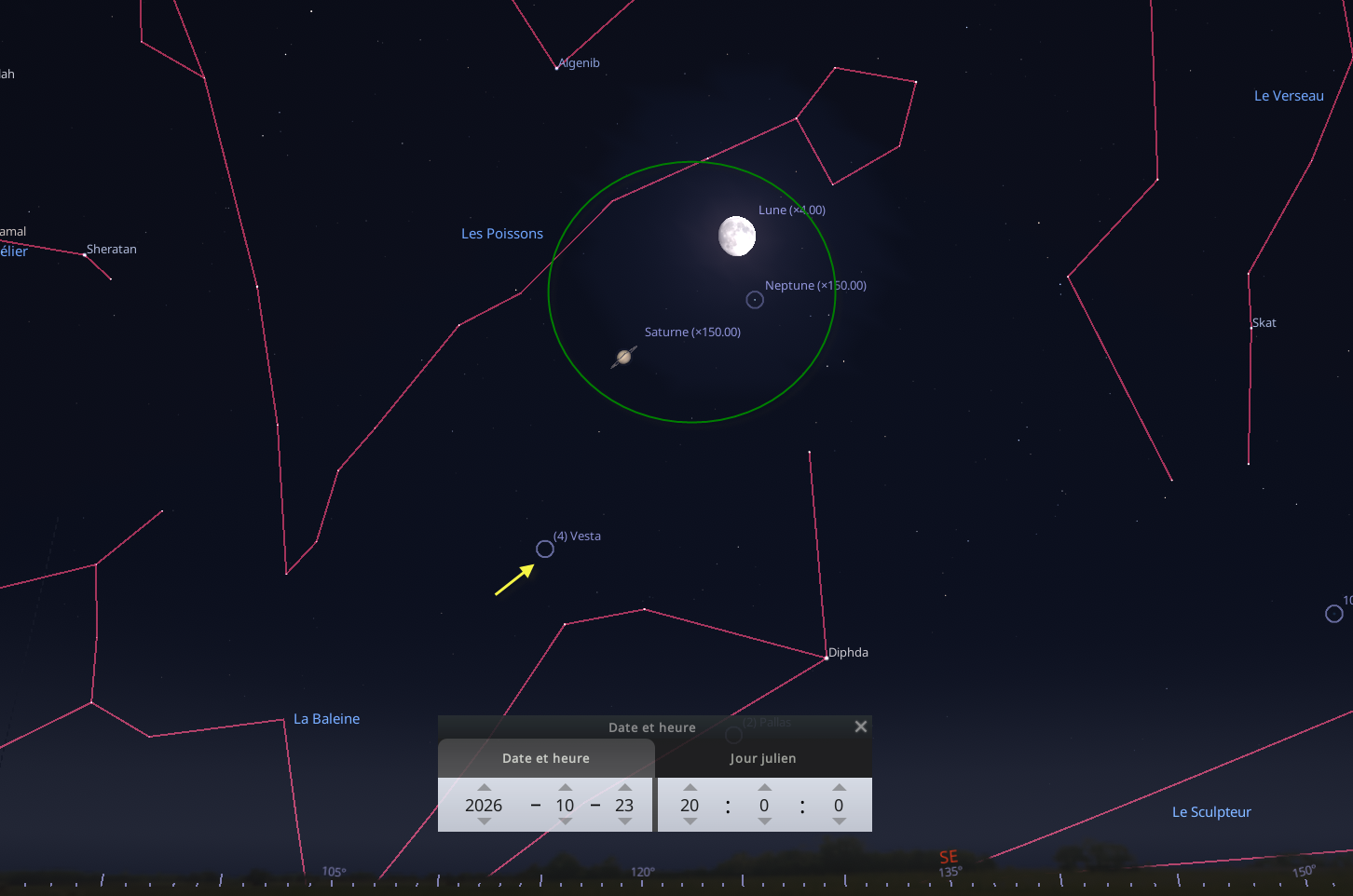Image resolution: width=1353 pixels, height=896 pixels.
Task: Close the Date et heure dialog
Action: click(861, 726)
